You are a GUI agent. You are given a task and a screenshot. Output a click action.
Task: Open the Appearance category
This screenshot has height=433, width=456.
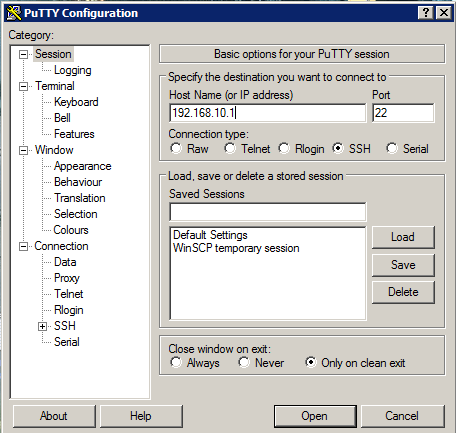pyautogui.click(x=83, y=166)
